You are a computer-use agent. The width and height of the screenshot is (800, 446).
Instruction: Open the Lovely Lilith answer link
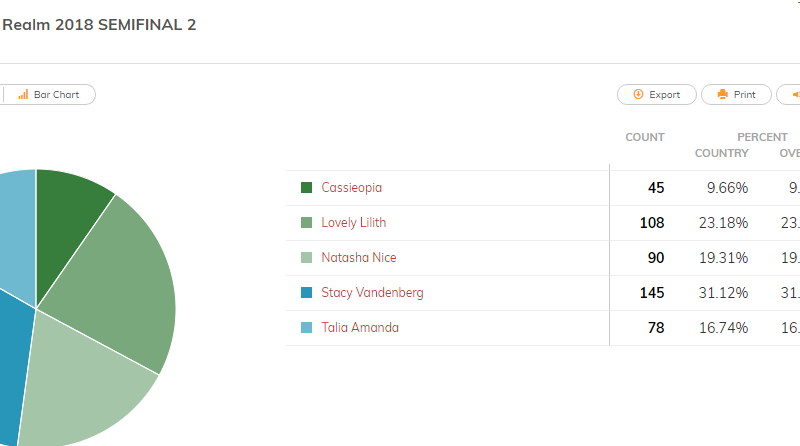pos(354,222)
